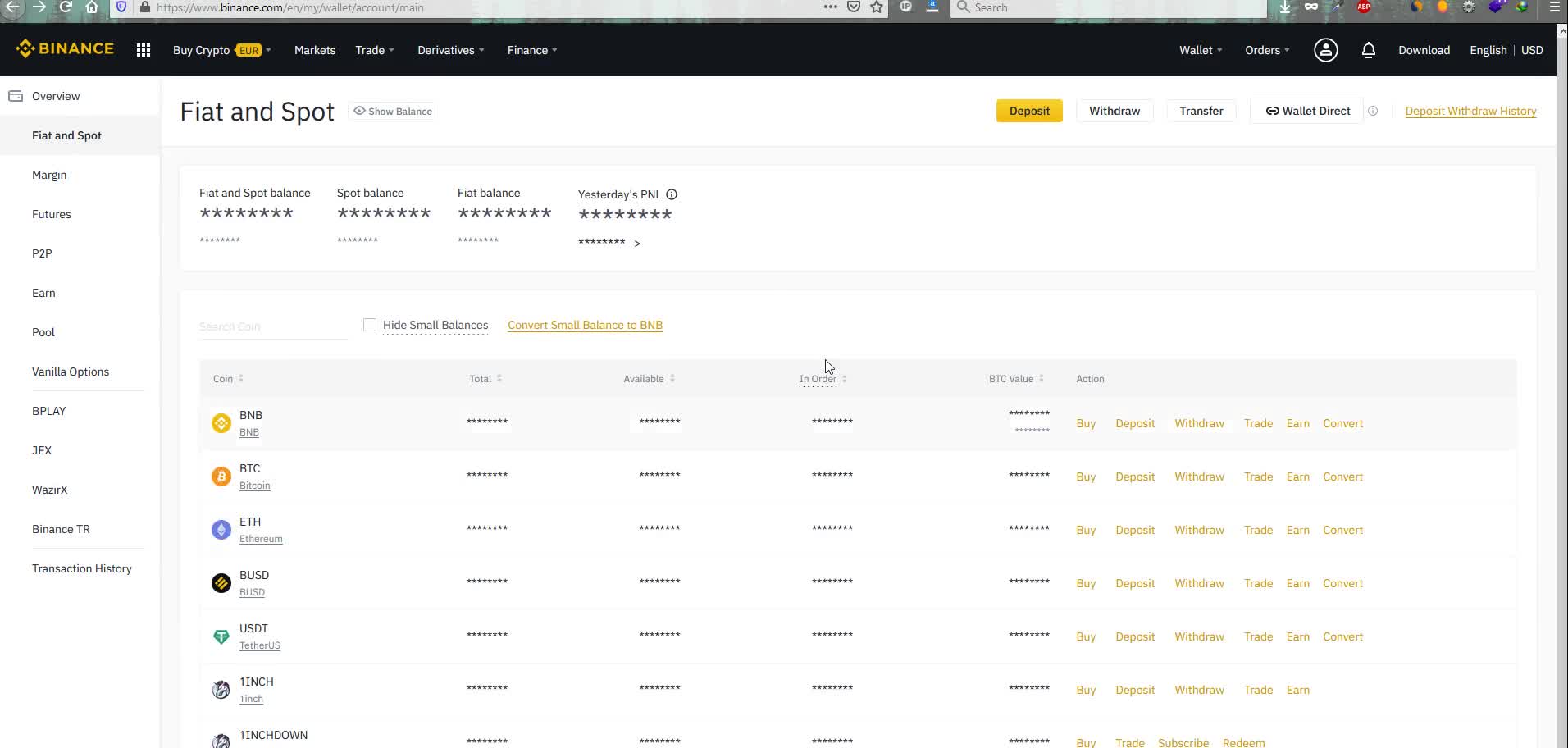Click the BUSD coin icon
Screen dimensions: 1568x748
(221, 583)
